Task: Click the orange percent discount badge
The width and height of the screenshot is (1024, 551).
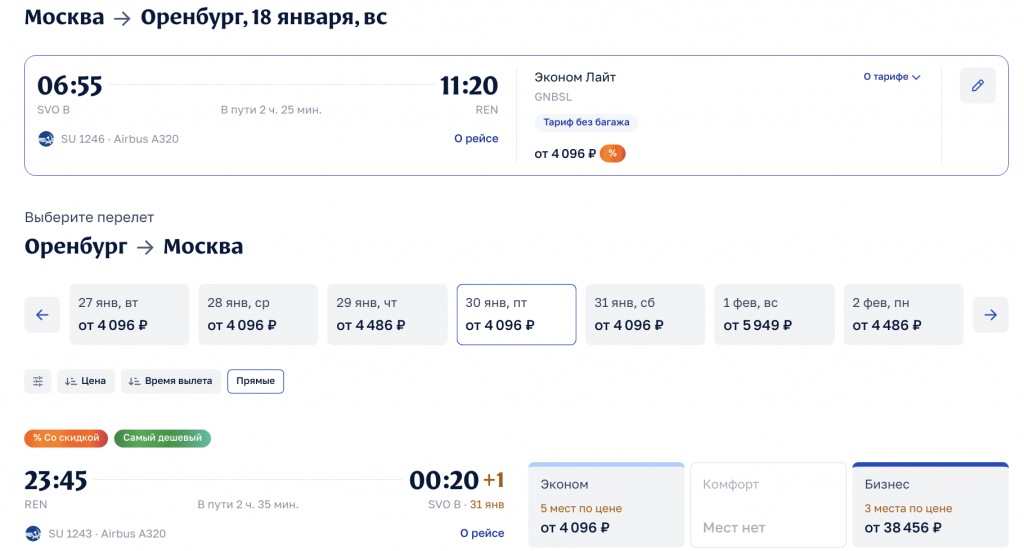Action: coord(612,153)
